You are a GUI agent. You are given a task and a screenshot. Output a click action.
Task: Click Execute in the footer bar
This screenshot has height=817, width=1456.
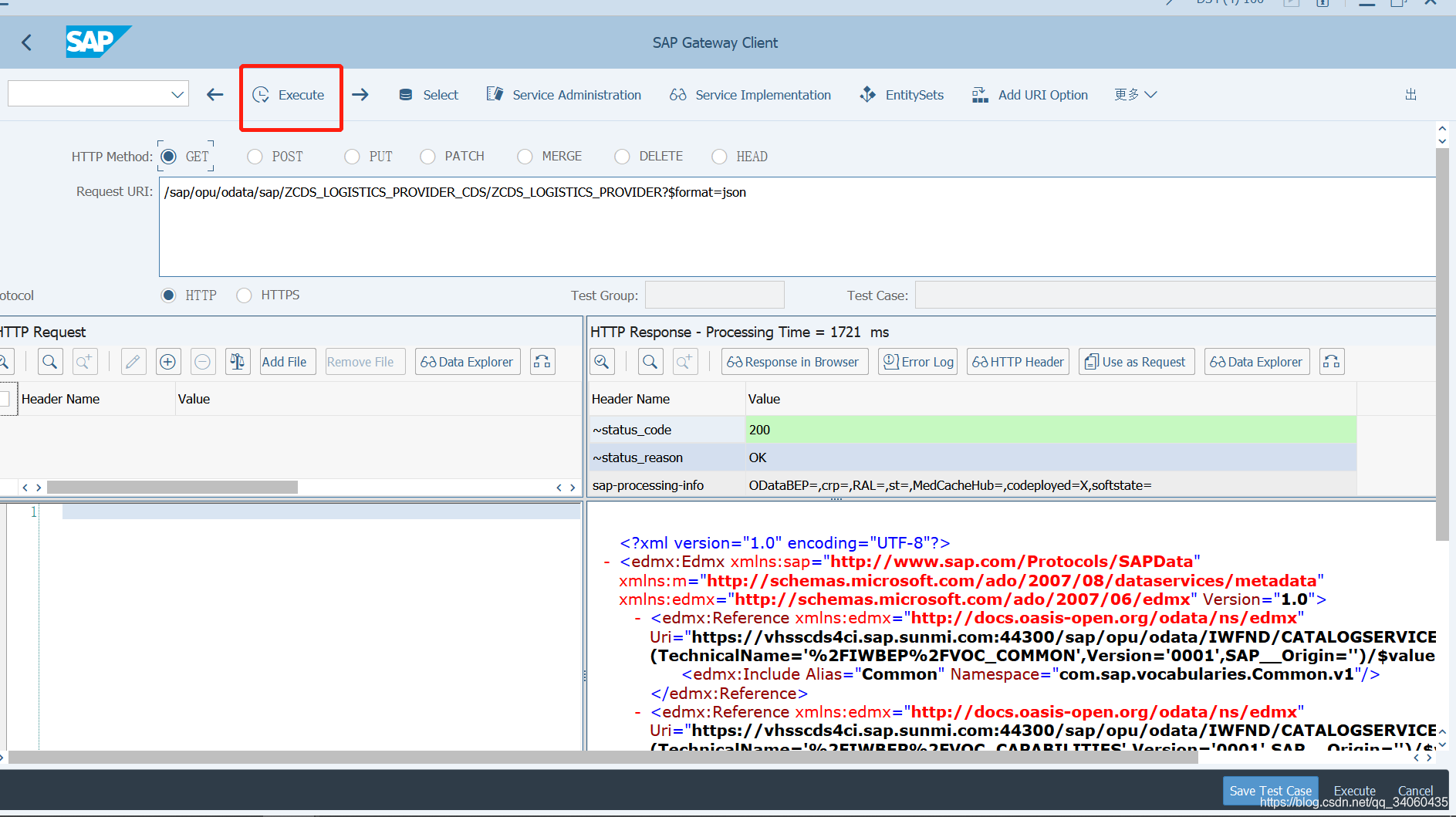coord(1354,791)
